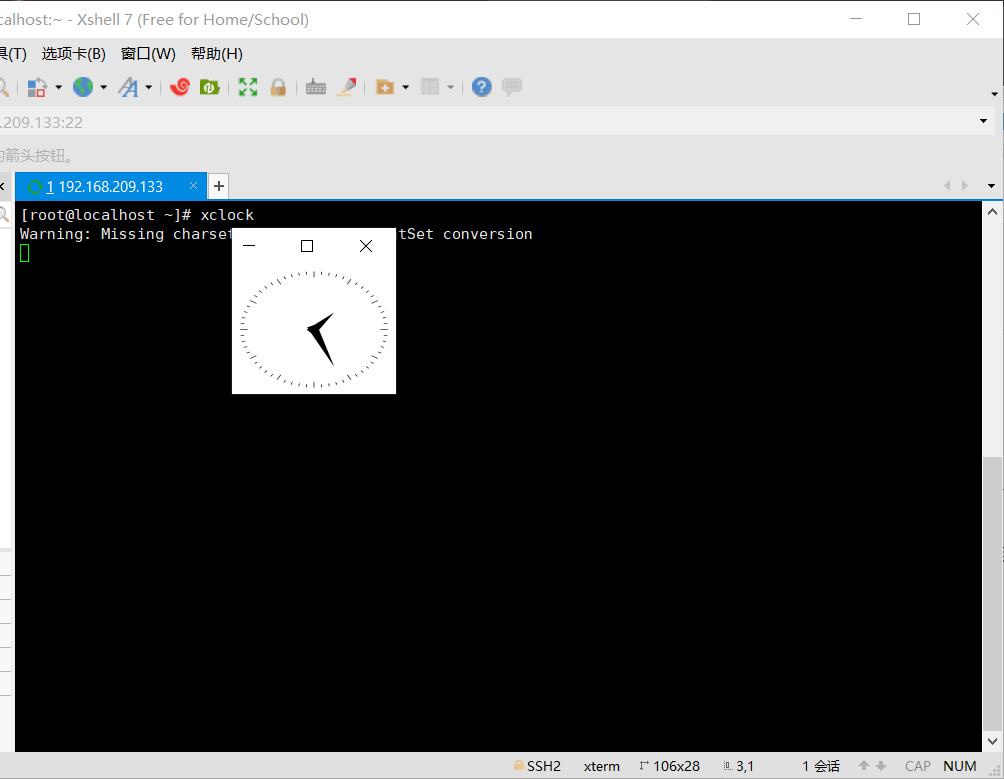
Task: Click the lock screen padlock icon
Action: tap(278, 87)
